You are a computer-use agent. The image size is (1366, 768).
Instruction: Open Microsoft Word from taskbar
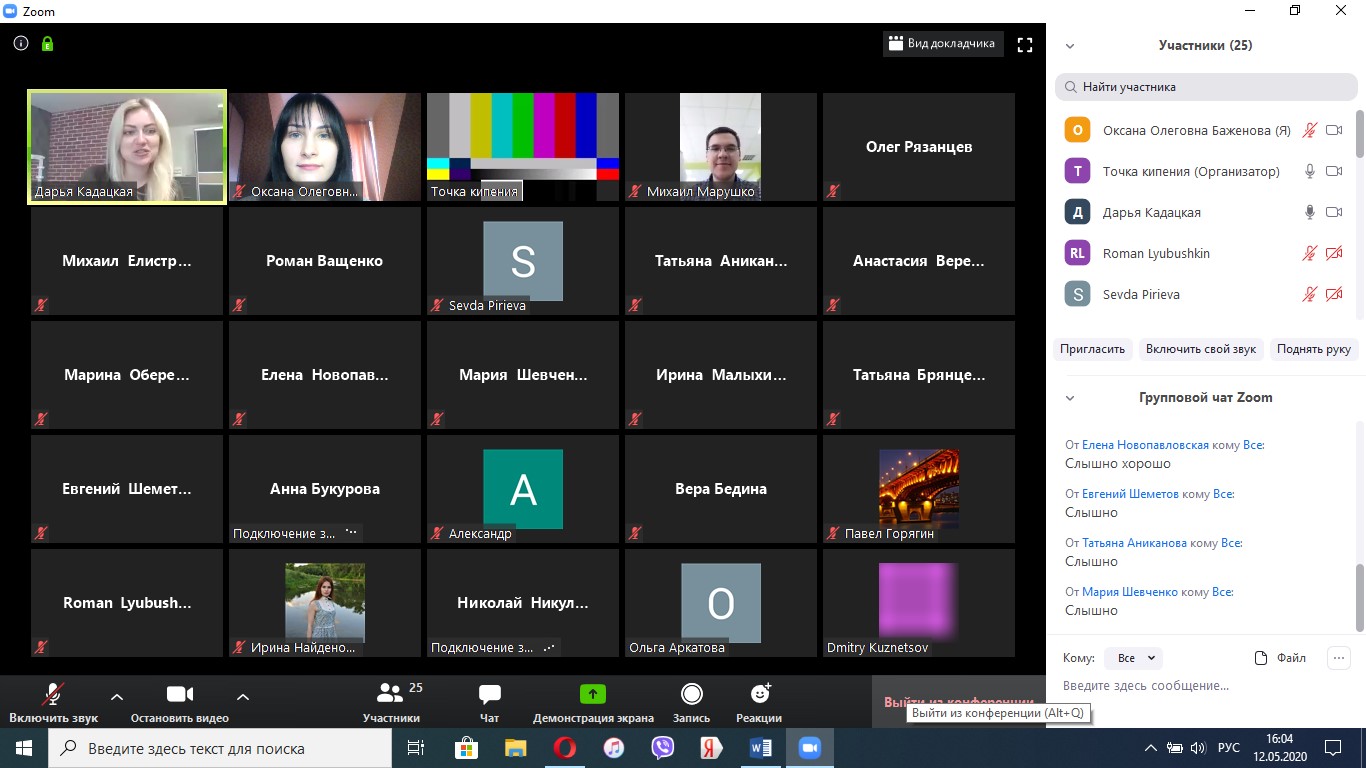pyautogui.click(x=760, y=748)
